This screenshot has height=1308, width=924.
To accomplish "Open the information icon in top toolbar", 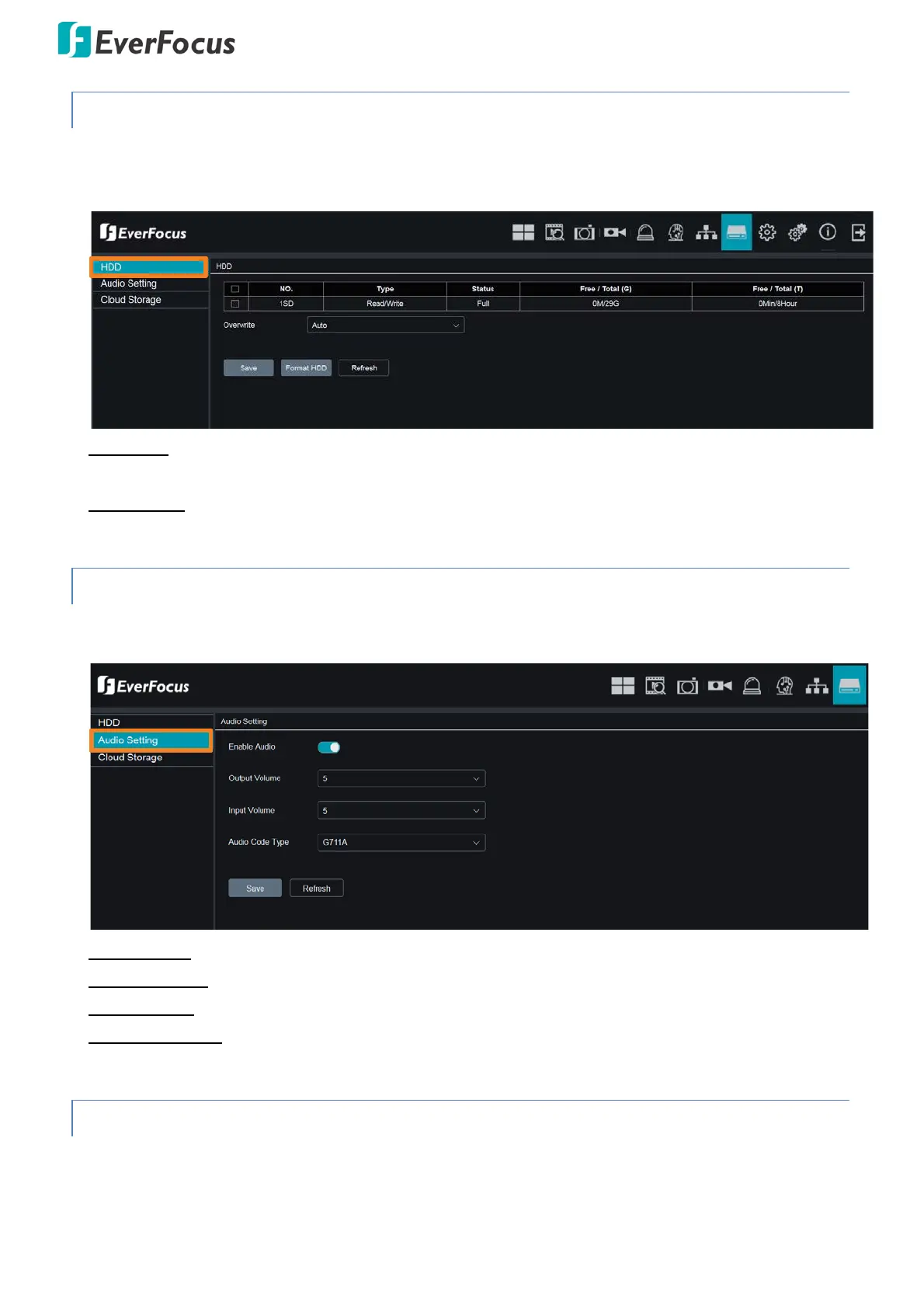I will coord(828,232).
